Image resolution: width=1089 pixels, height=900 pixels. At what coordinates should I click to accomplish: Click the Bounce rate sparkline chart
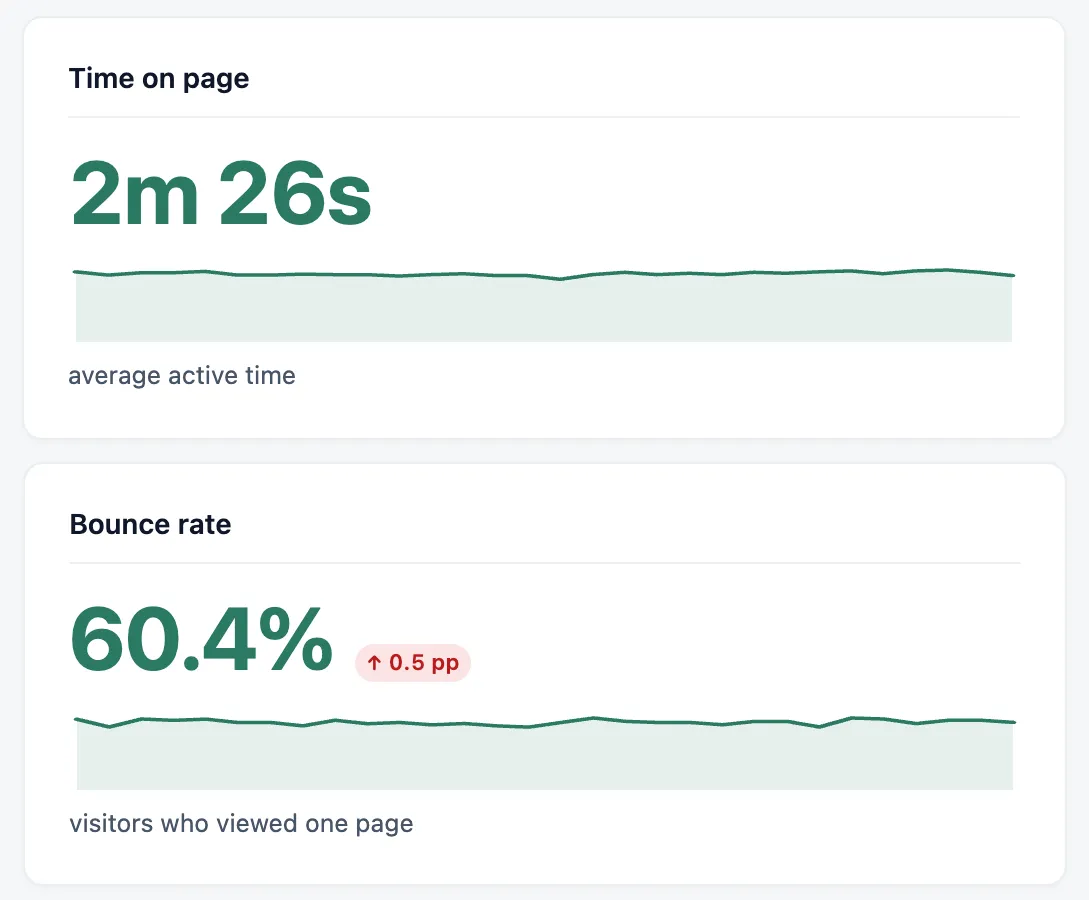pos(544,753)
